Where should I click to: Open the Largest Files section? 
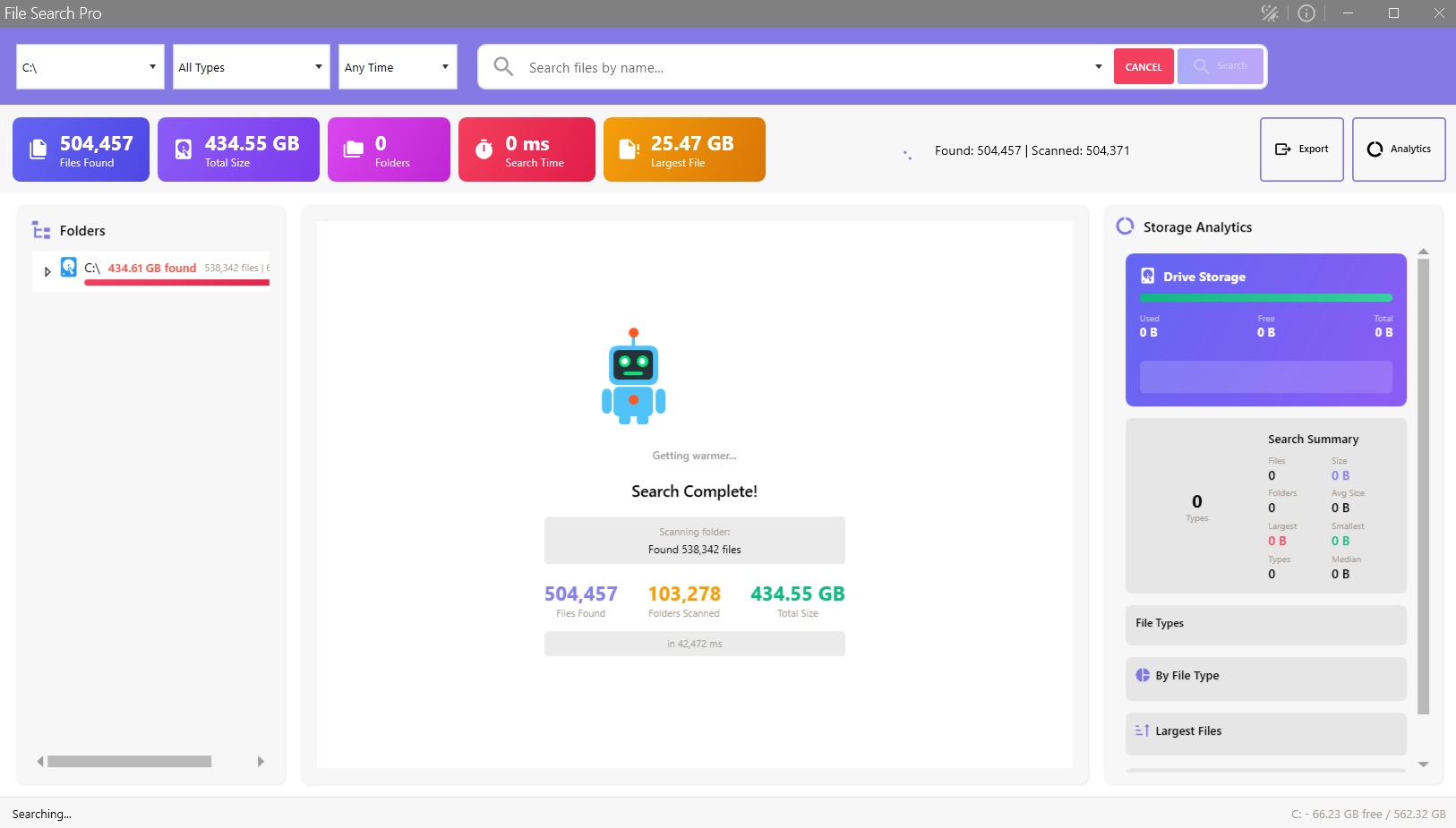point(1265,732)
